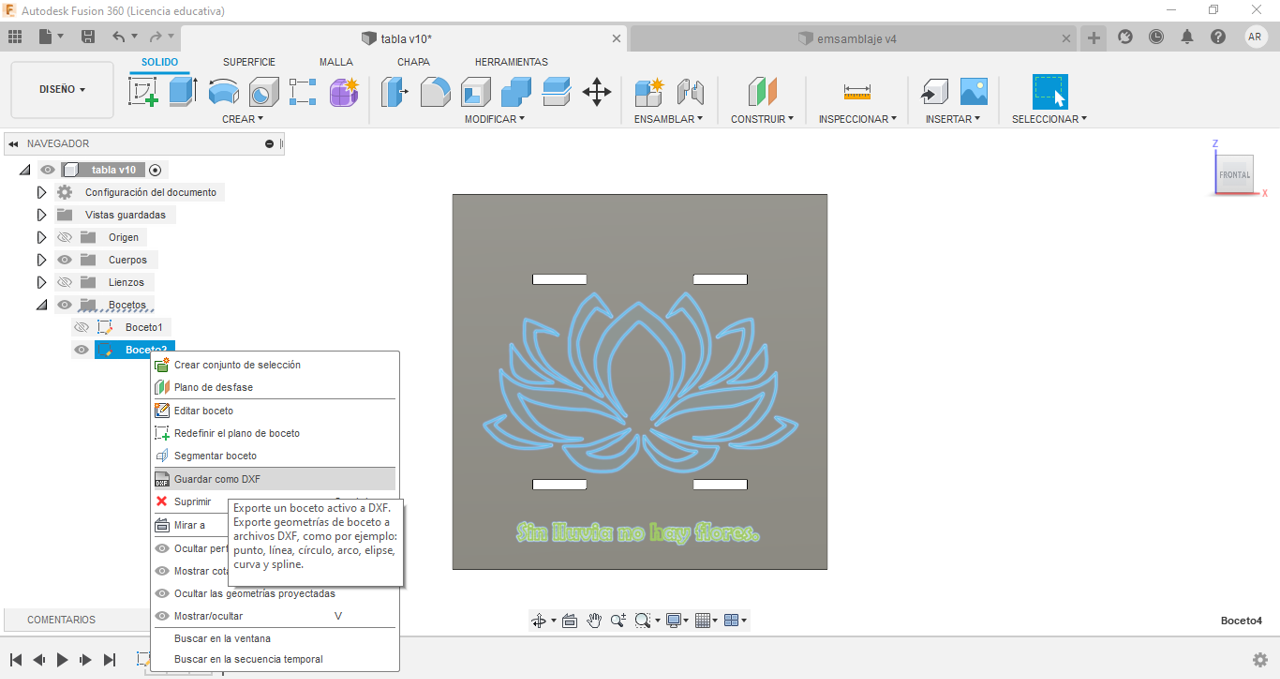Choose Guardar como DXF
This screenshot has height=679, width=1280.
274,479
